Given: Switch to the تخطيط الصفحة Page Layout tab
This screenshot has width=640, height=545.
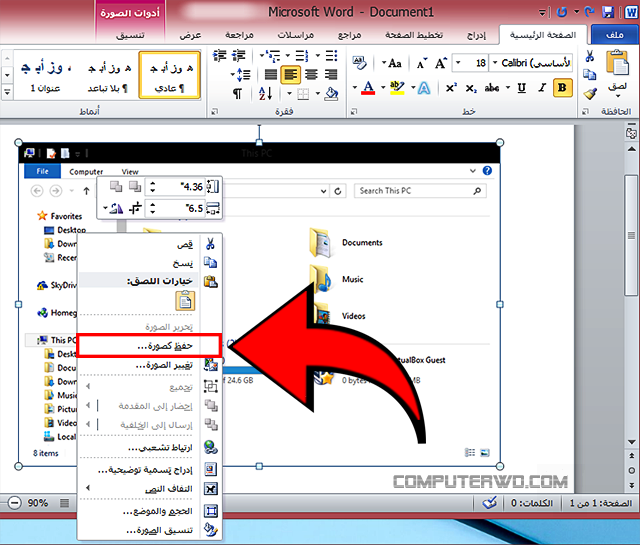Looking at the screenshot, I should tap(414, 35).
